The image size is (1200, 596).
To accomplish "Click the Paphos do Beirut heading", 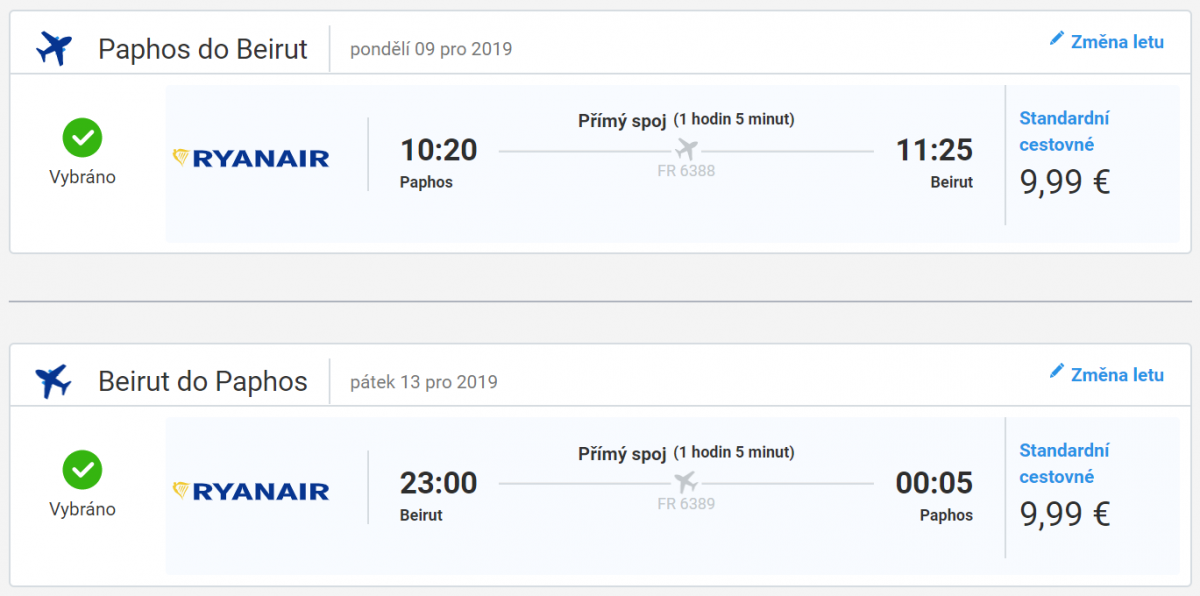I will 203,49.
